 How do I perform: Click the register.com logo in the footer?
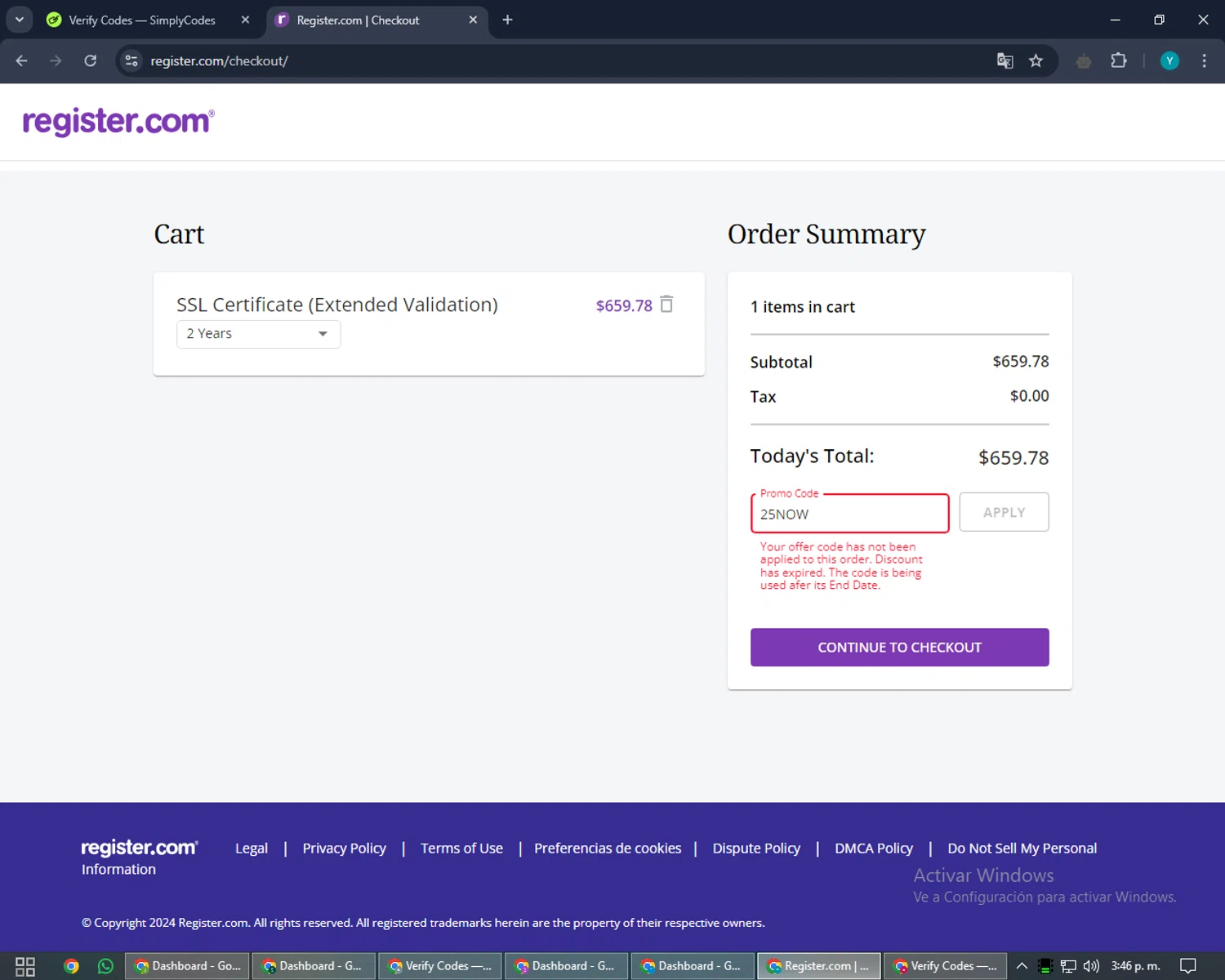point(140,848)
